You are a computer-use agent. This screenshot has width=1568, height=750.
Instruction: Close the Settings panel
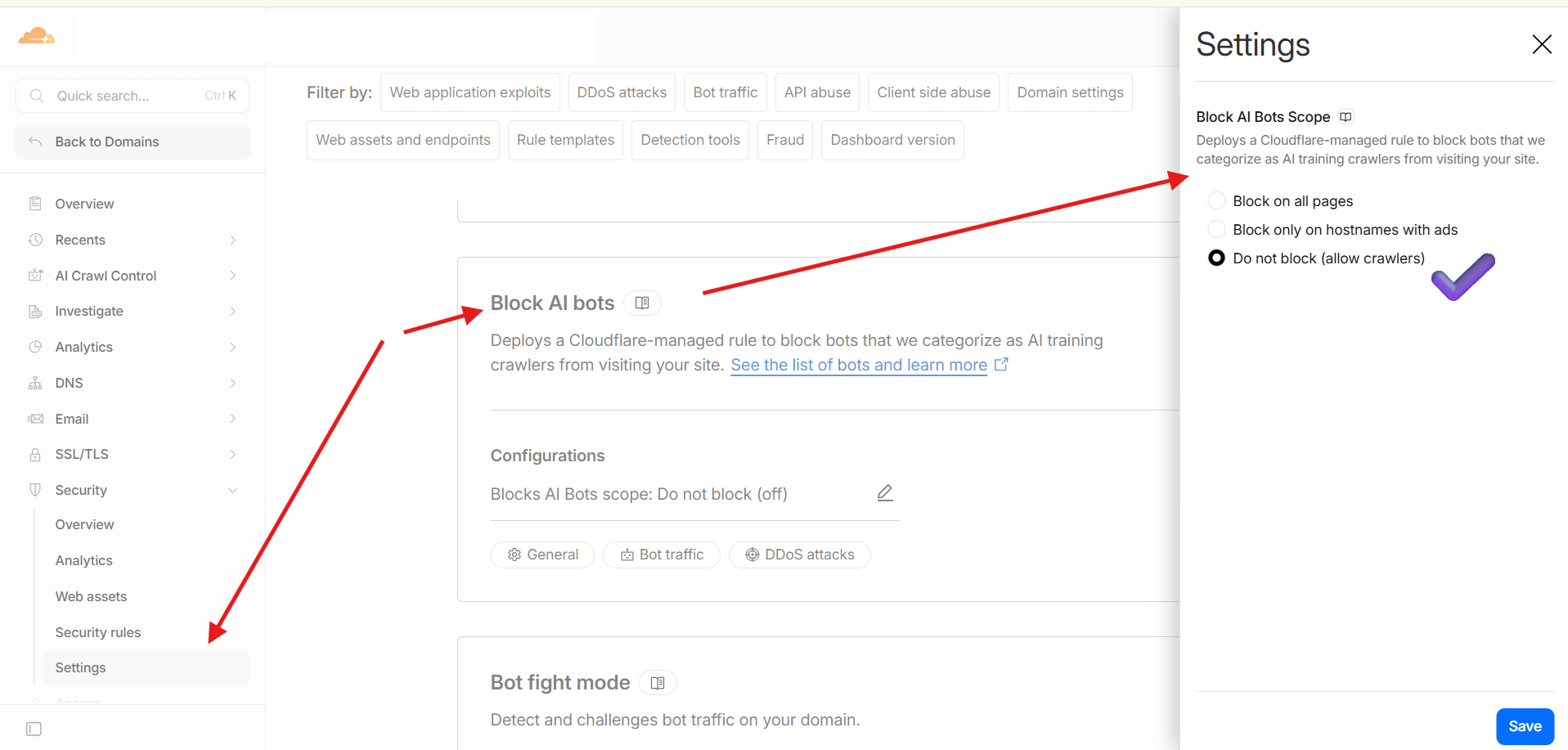[1542, 44]
